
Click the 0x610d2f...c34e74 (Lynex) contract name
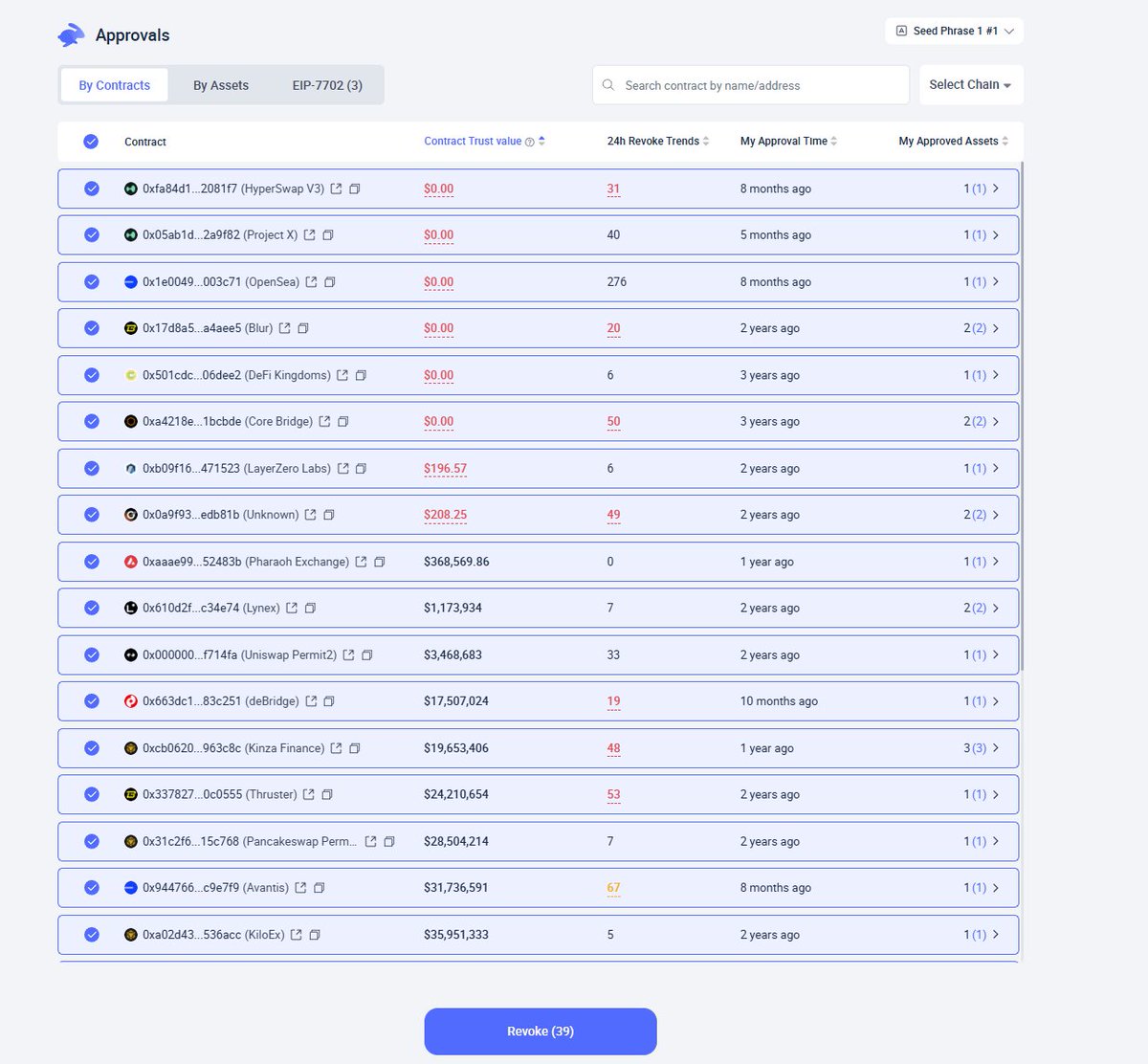(x=211, y=608)
